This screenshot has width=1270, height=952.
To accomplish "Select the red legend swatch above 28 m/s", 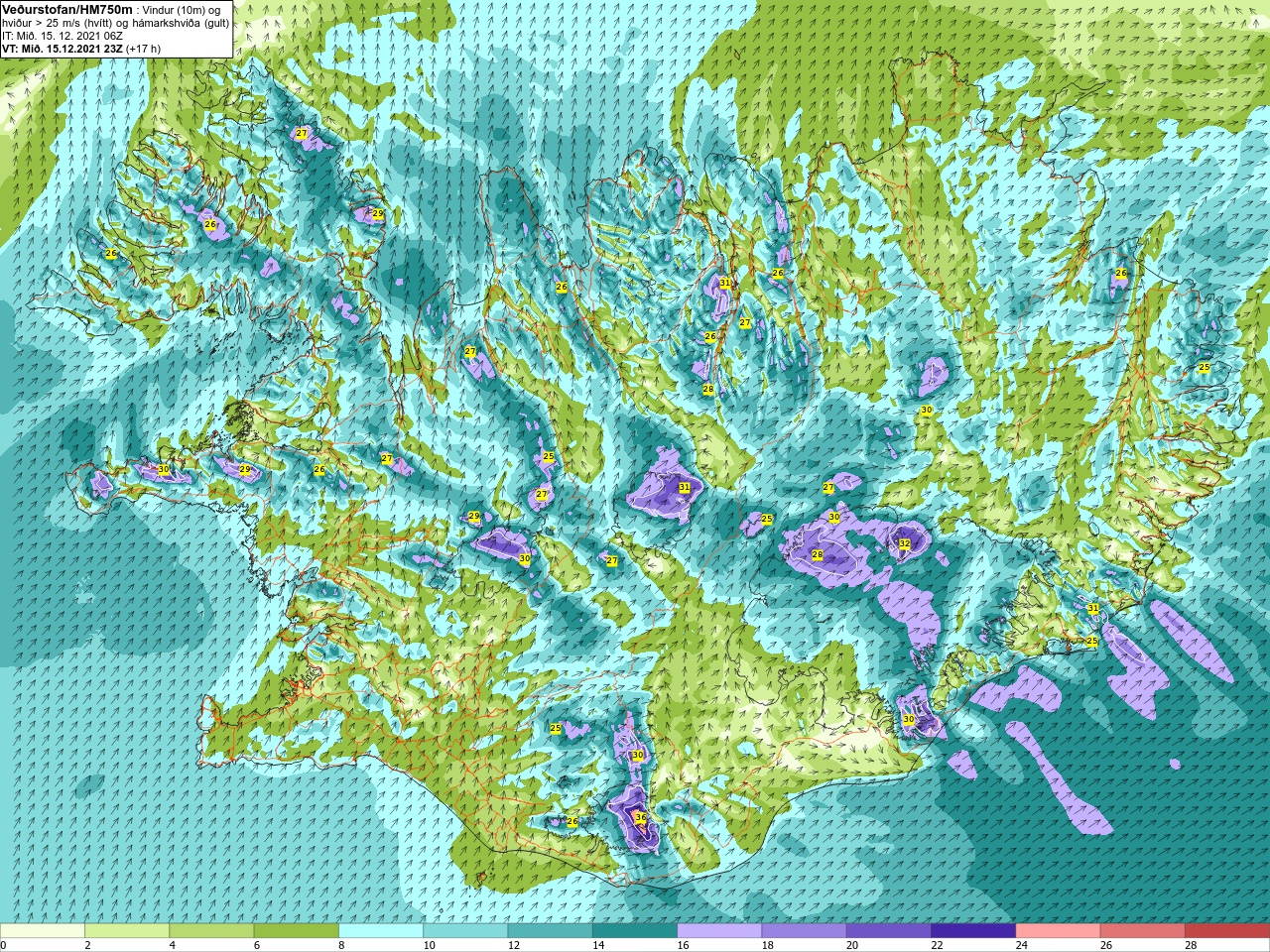I will point(1227,931).
